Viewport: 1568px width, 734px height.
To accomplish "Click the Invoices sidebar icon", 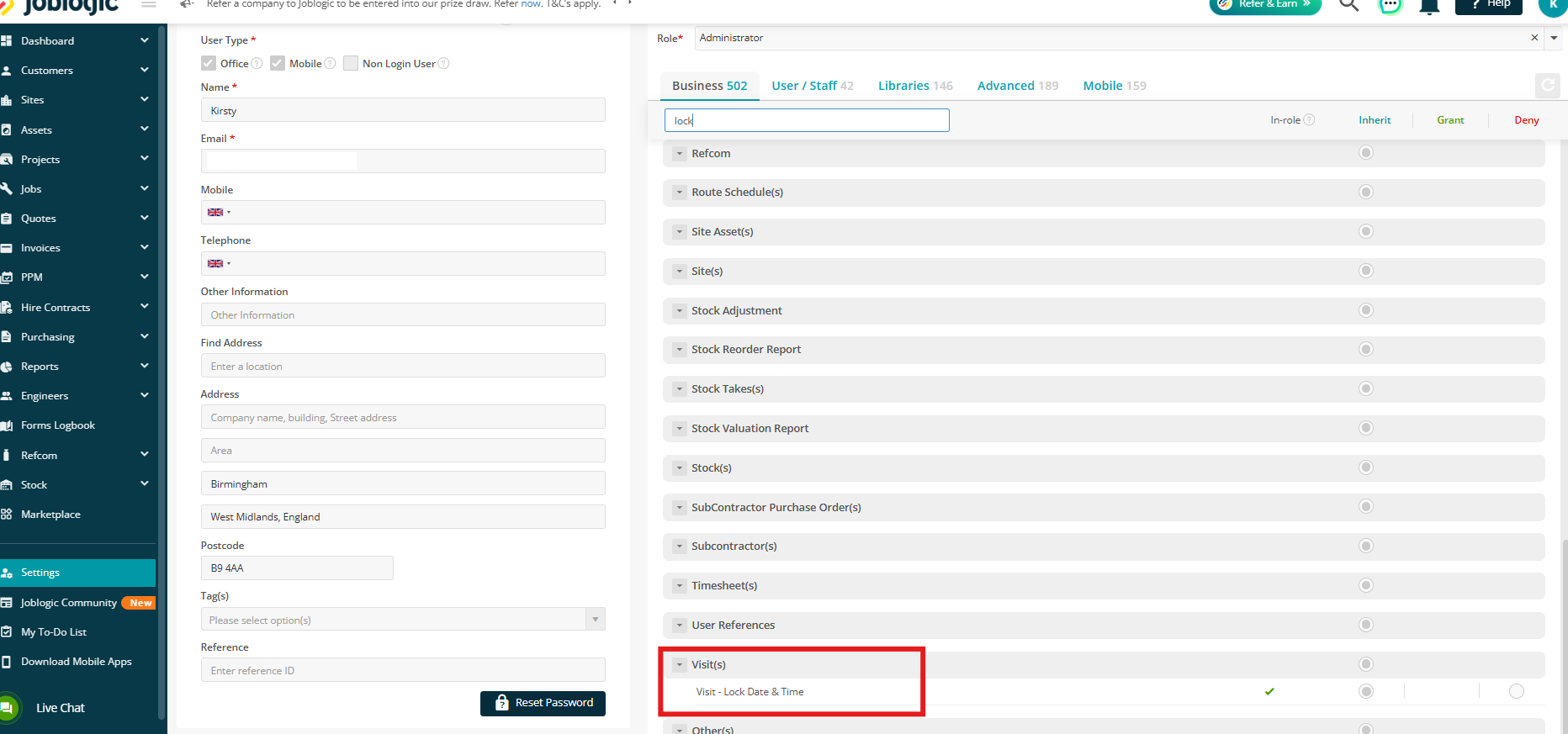I will click(6, 248).
